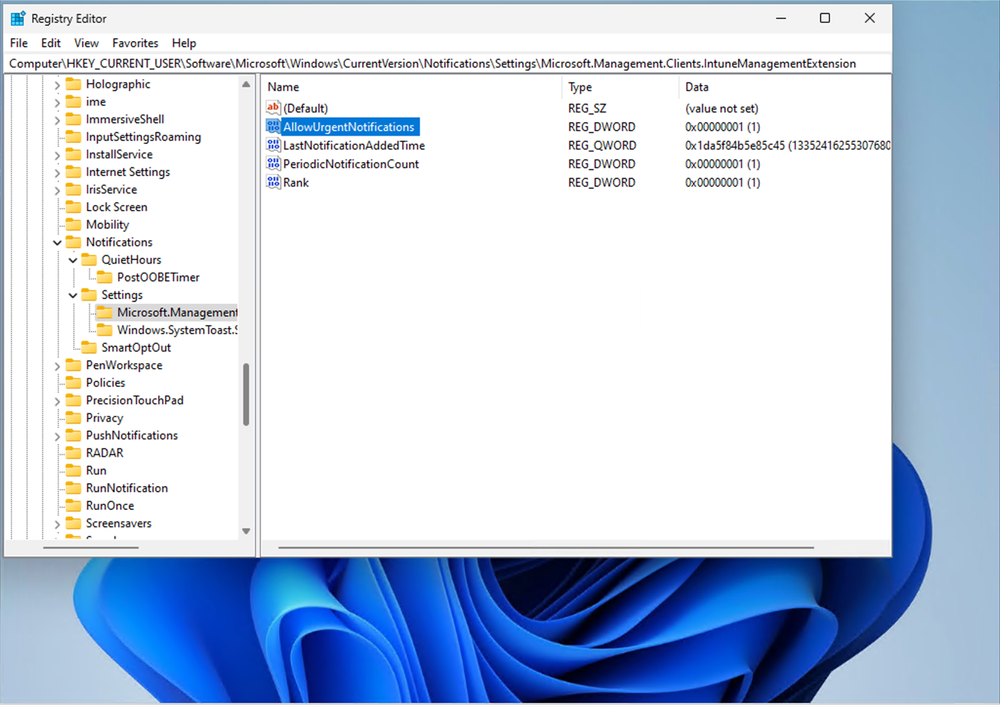Select the (Default) value name
The height and width of the screenshot is (707, 1000).
click(305, 108)
